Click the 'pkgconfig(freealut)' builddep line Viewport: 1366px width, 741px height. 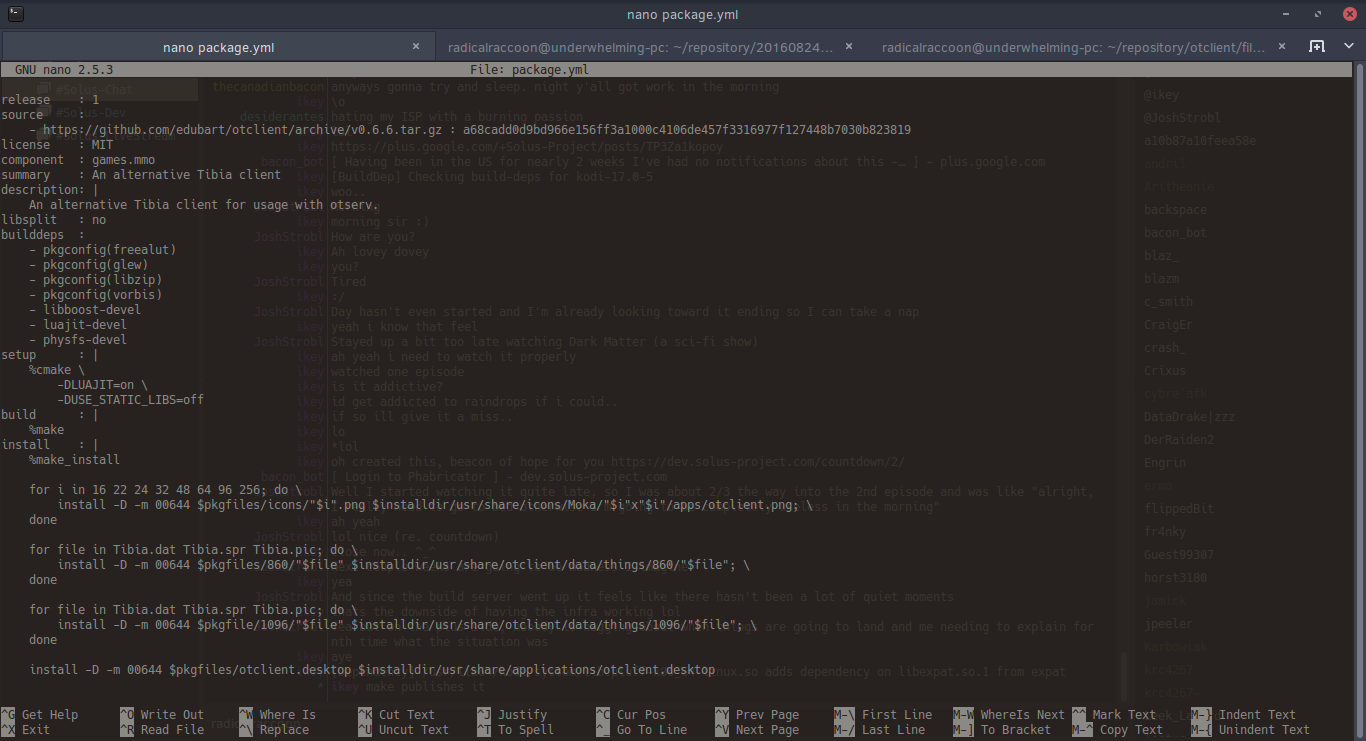(103, 250)
